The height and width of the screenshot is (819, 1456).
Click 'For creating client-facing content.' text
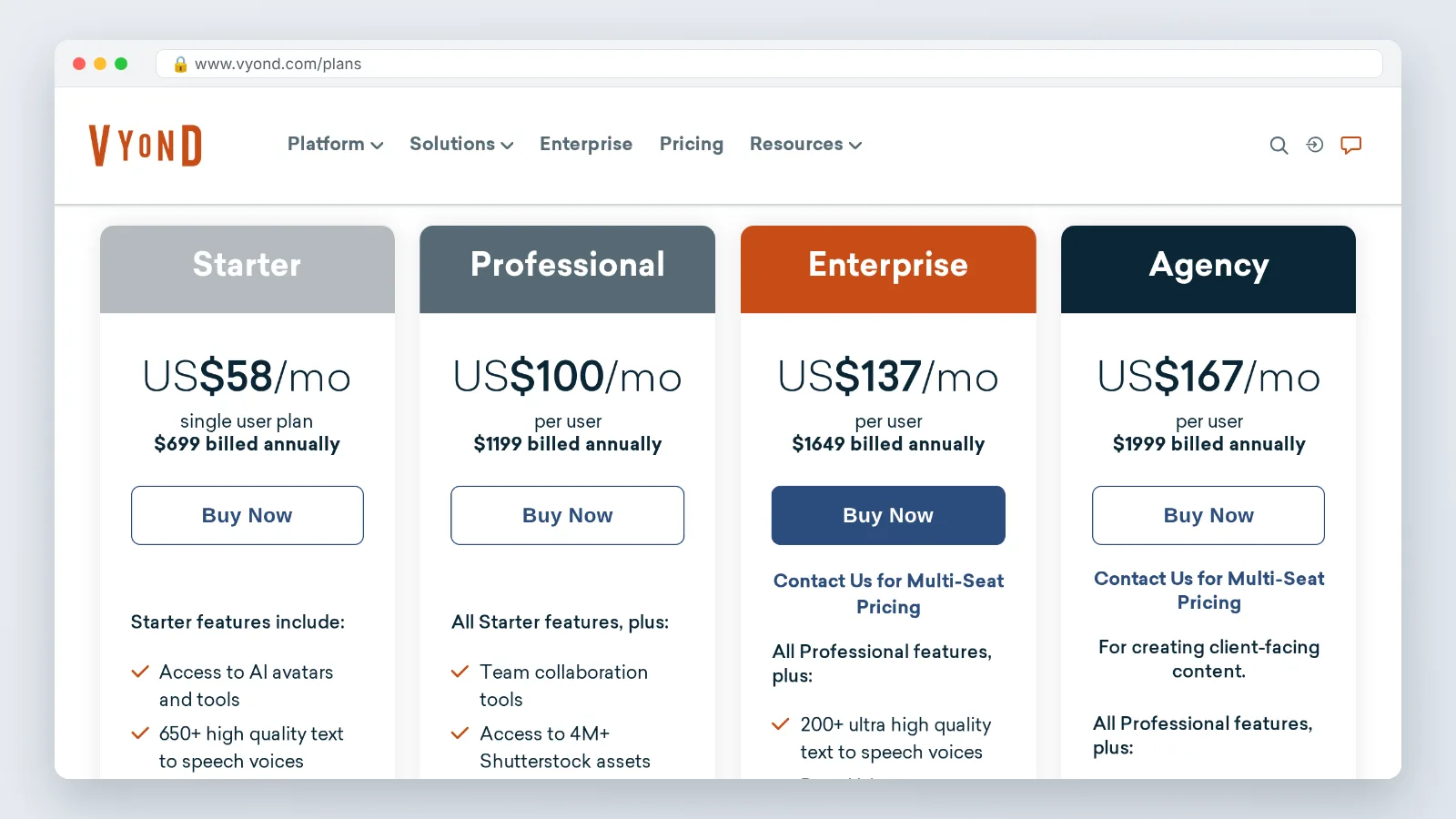1208,659
